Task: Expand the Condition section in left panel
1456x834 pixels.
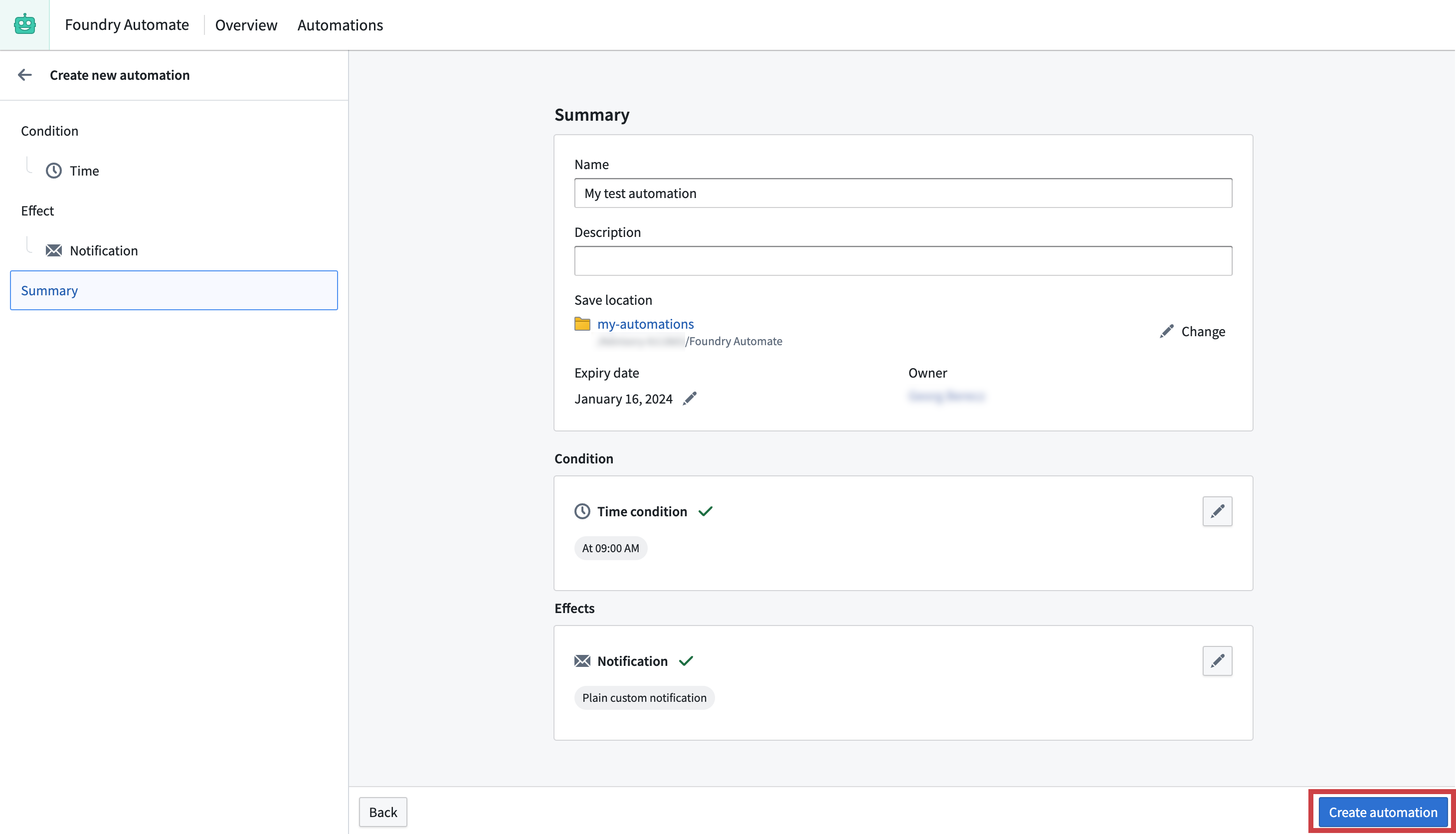Action: 49,130
